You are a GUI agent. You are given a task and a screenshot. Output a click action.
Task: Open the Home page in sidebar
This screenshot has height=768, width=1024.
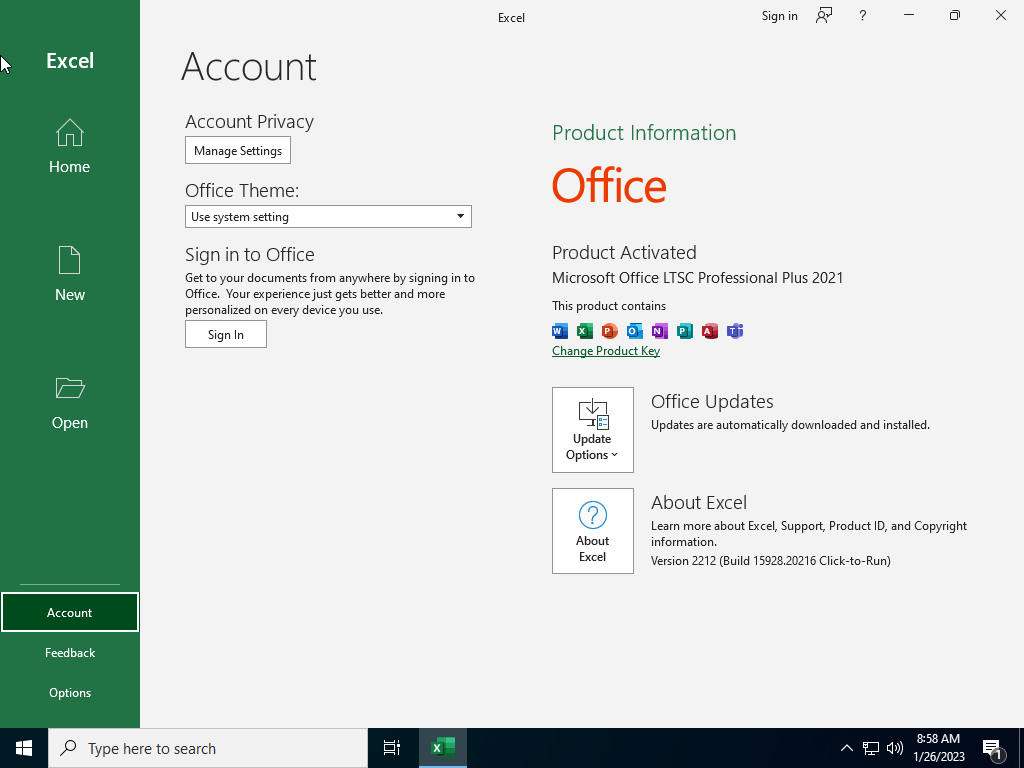pyautogui.click(x=69, y=146)
